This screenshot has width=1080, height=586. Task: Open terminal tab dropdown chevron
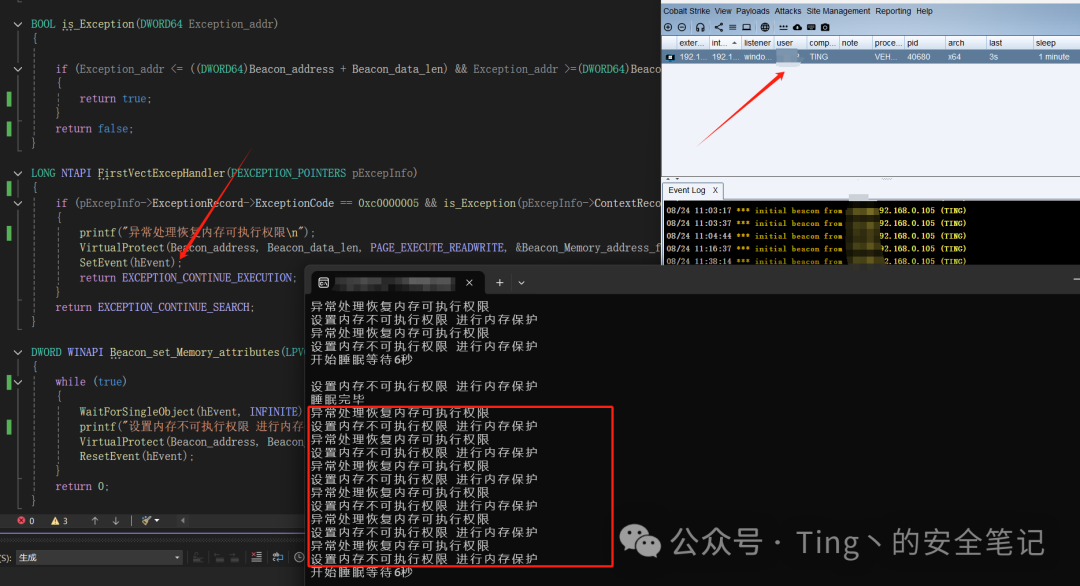click(521, 283)
